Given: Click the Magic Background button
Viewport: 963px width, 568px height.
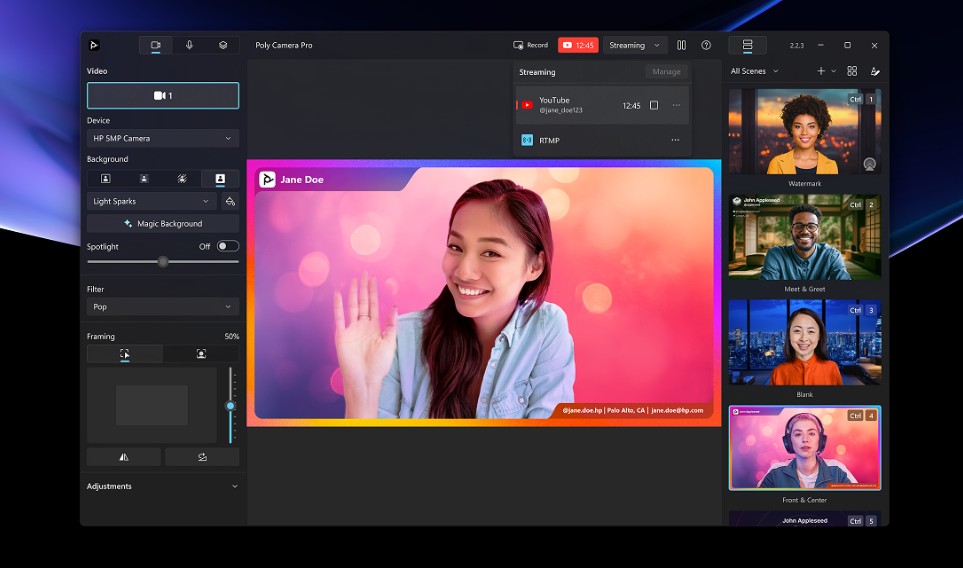Looking at the screenshot, I should click(163, 224).
